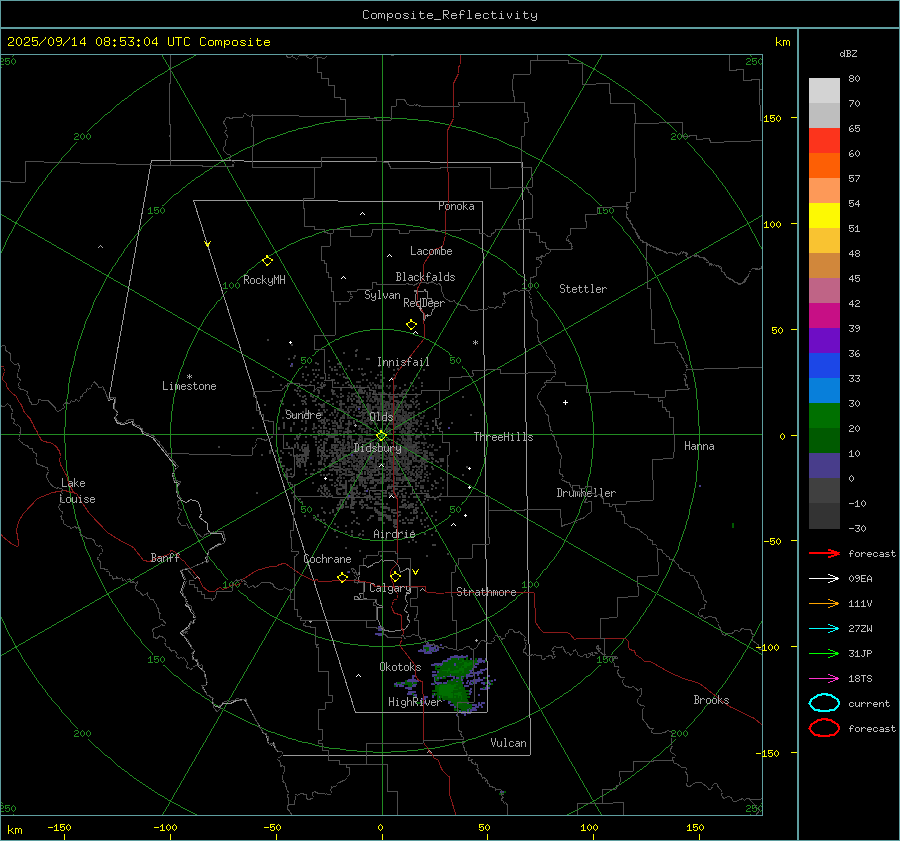Click the ThreeHills label on map
Viewport: 900px width, 841px height.
[503, 437]
